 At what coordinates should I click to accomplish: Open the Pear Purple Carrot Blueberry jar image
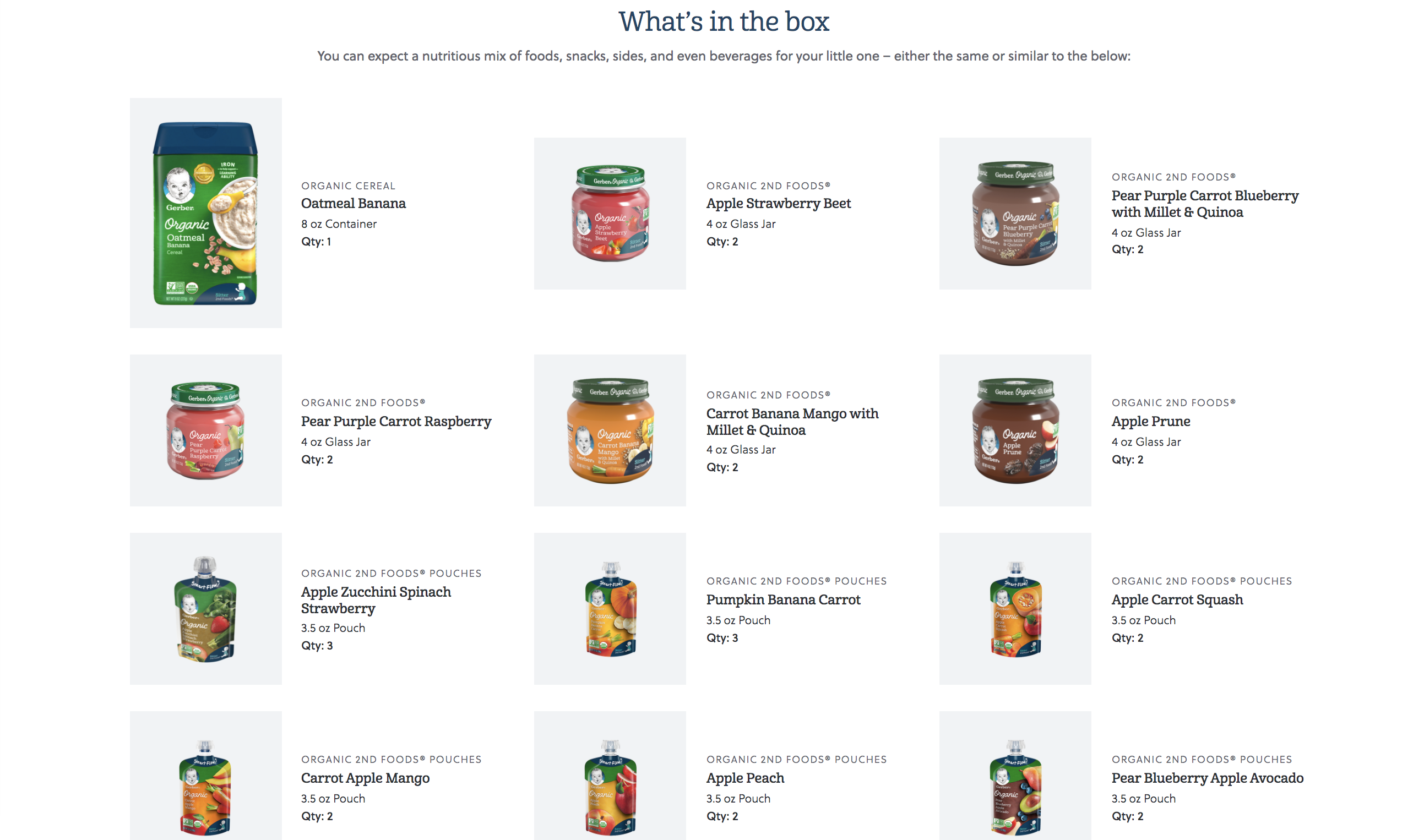tap(1015, 214)
